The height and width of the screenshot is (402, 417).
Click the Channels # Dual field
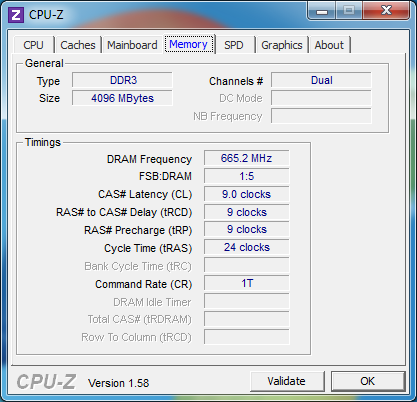321,80
